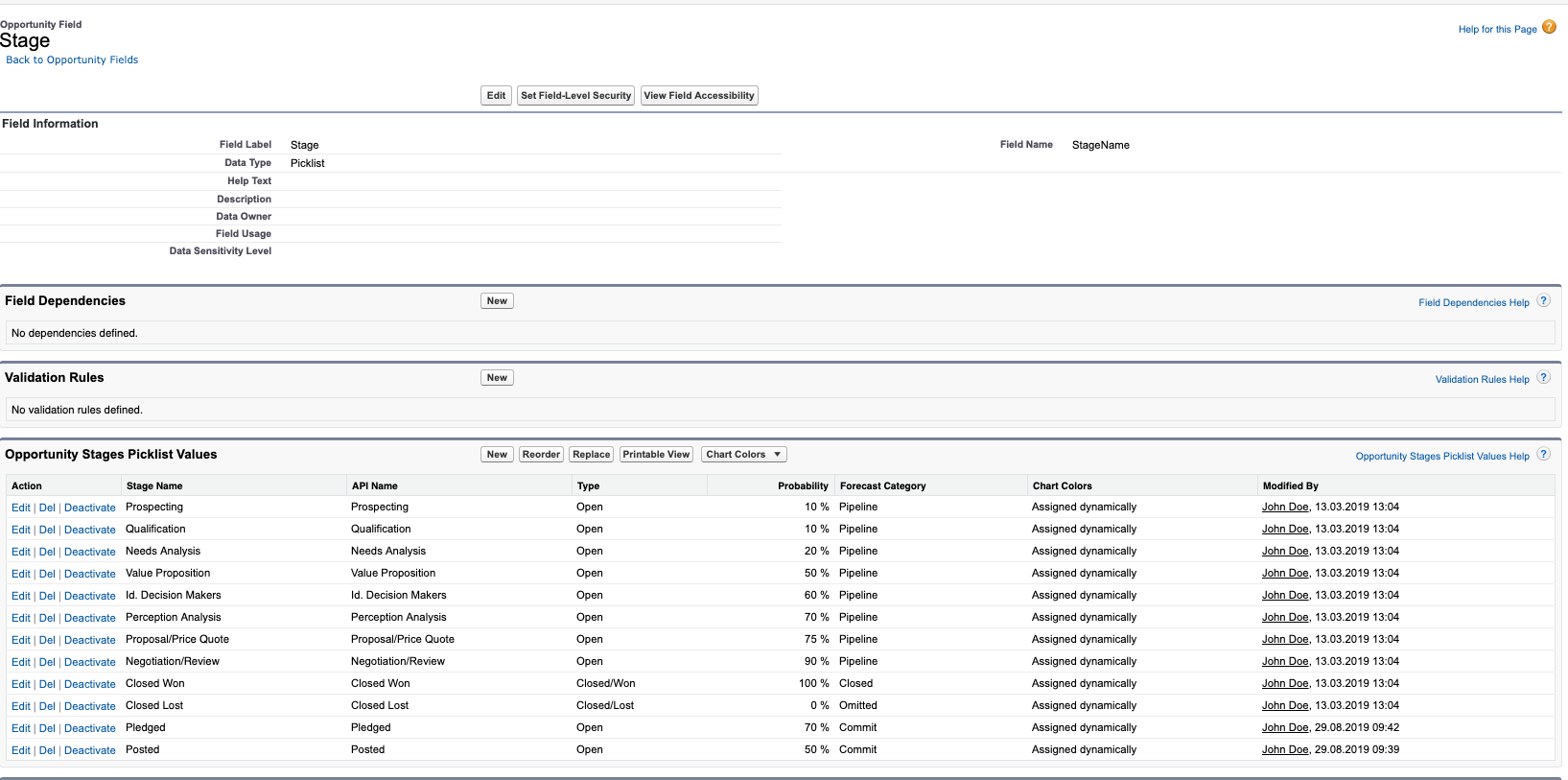This screenshot has height=780, width=1568.
Task: Click the orange Help for this Page icon
Action: point(1549,27)
